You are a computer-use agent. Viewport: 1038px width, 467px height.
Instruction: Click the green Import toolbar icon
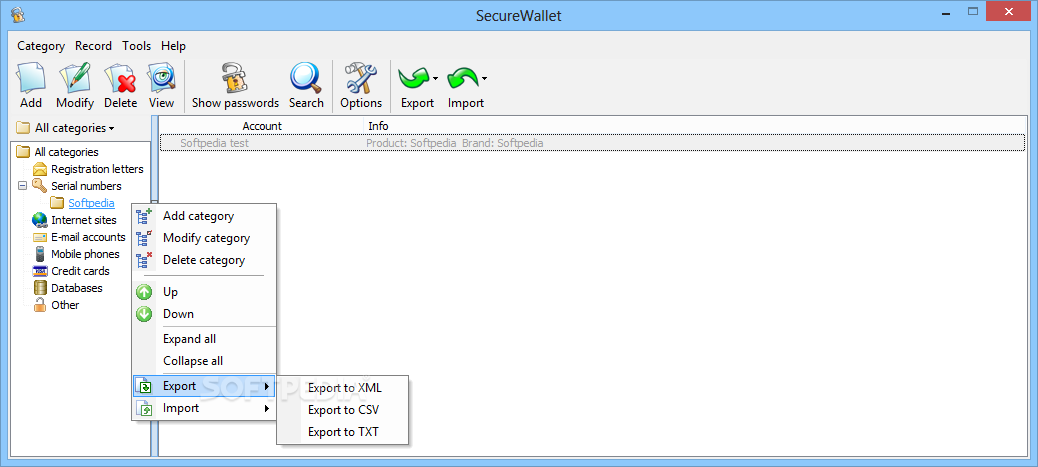pyautogui.click(x=463, y=78)
